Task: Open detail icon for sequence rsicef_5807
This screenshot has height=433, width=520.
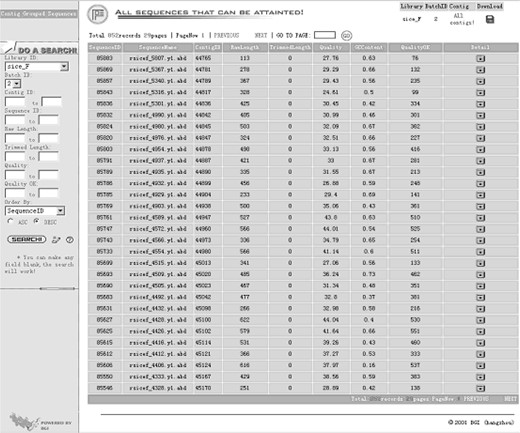Action: [480, 59]
